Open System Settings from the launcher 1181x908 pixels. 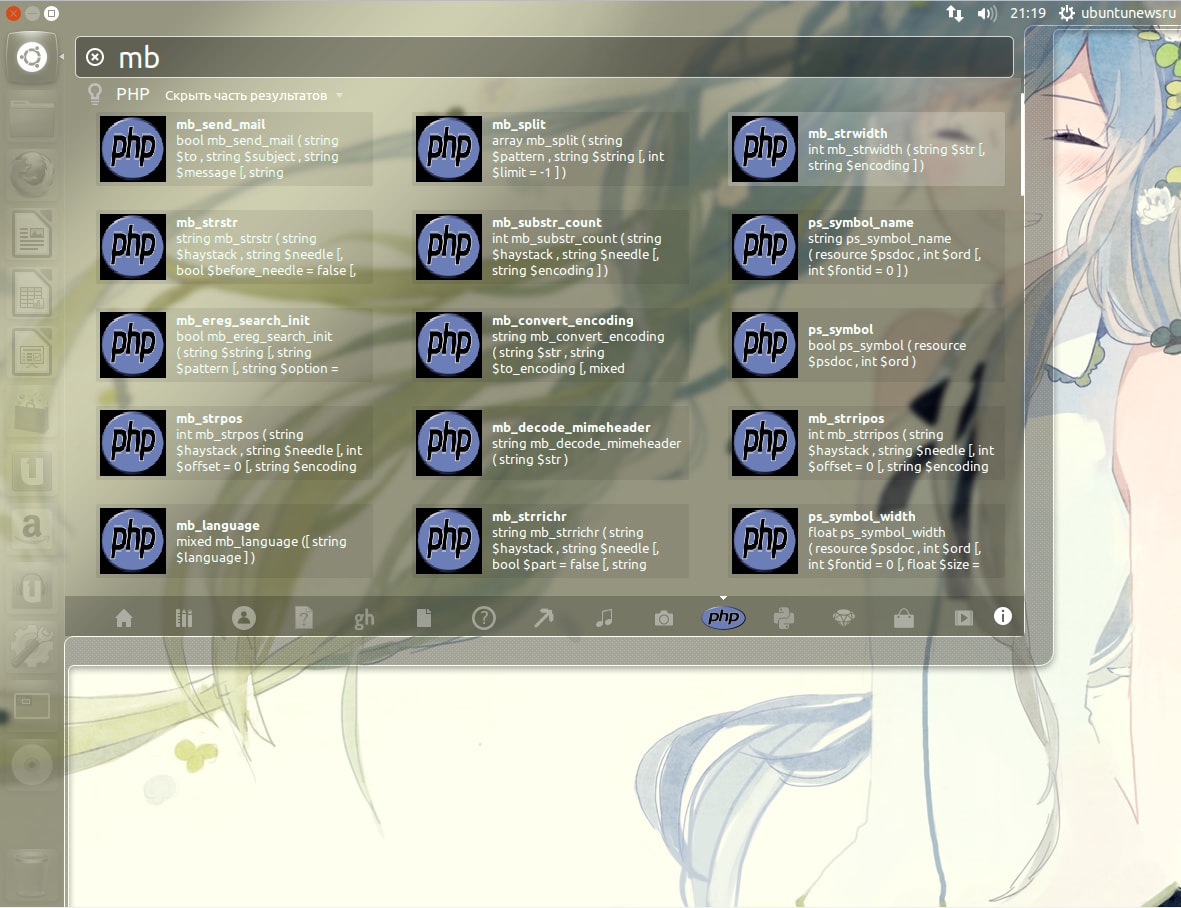point(32,646)
